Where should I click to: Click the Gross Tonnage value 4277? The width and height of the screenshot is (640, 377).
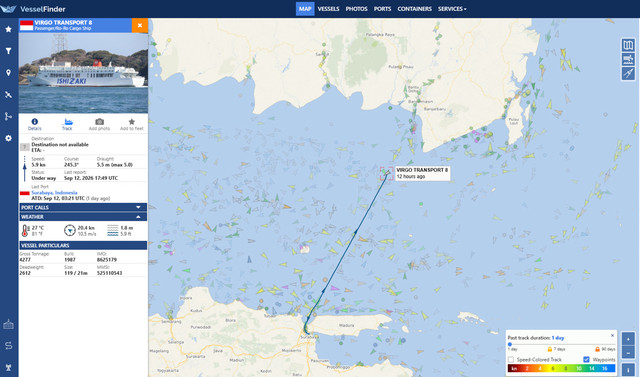(25, 259)
